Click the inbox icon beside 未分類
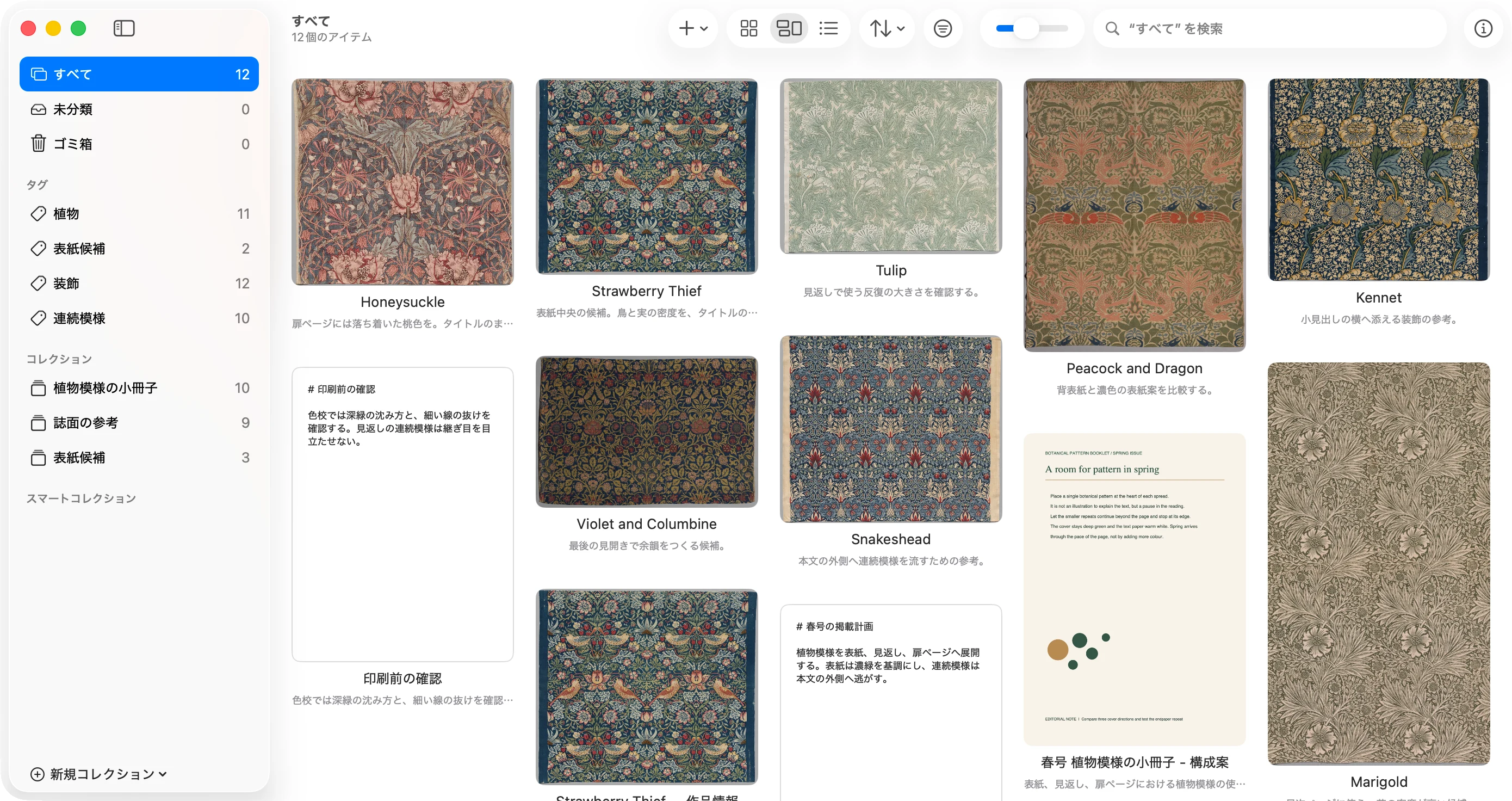Viewport: 1512px width, 801px height. (x=38, y=109)
